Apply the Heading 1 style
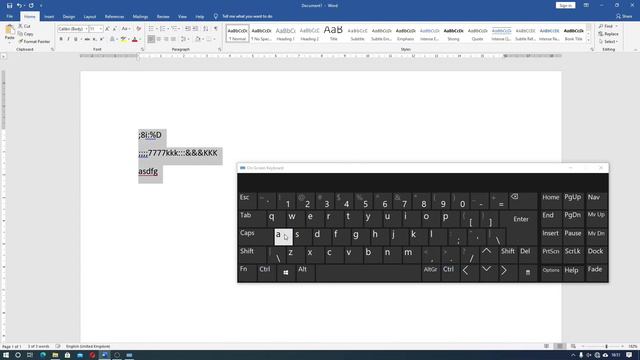 [285, 33]
